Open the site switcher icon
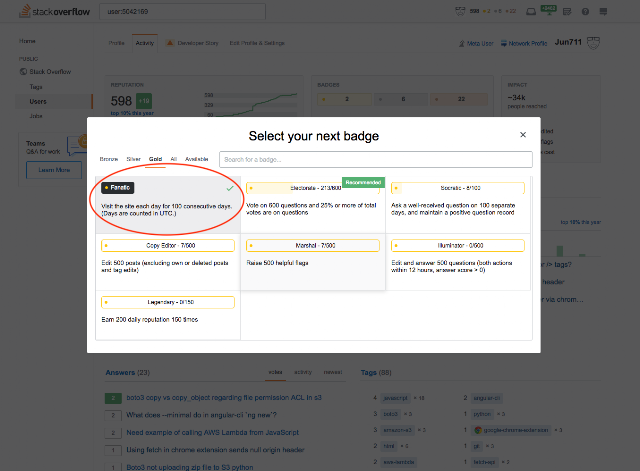 point(603,11)
